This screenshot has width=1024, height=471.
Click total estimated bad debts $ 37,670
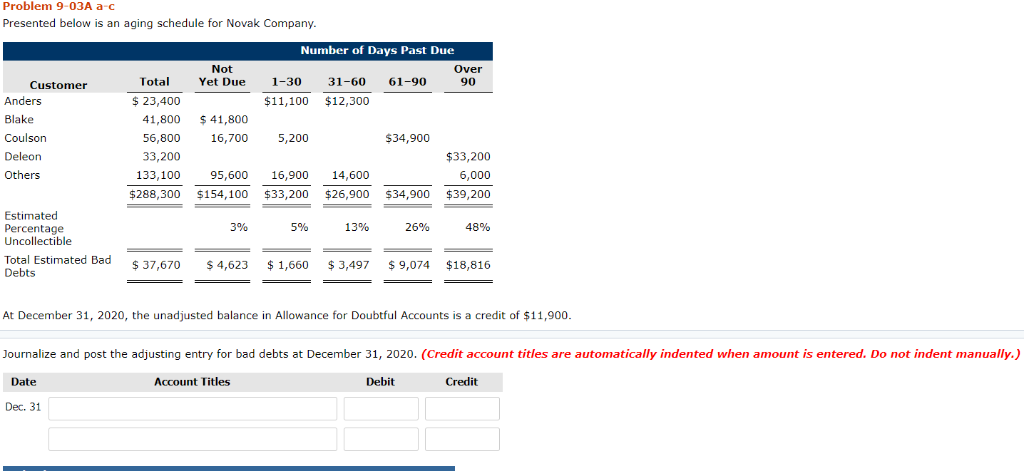click(x=156, y=265)
